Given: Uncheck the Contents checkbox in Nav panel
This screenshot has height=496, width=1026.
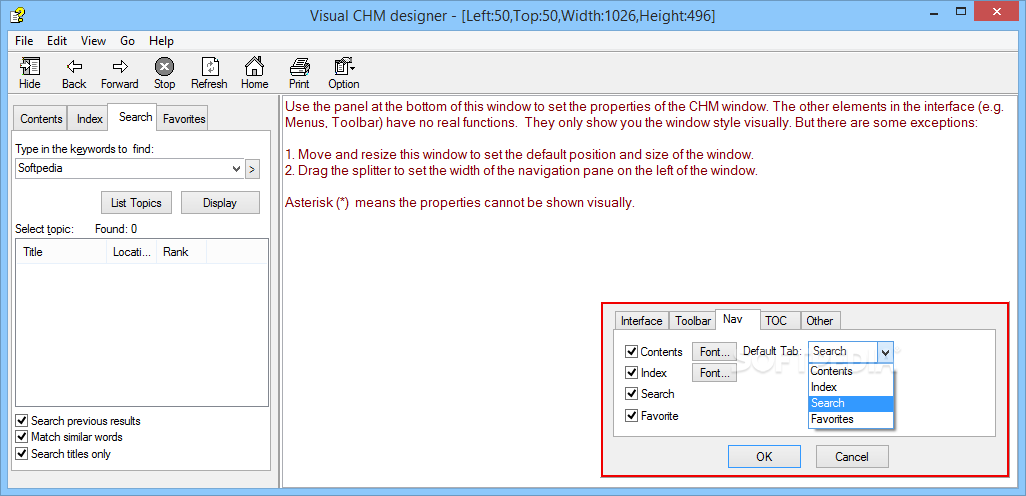Looking at the screenshot, I should click(631, 352).
